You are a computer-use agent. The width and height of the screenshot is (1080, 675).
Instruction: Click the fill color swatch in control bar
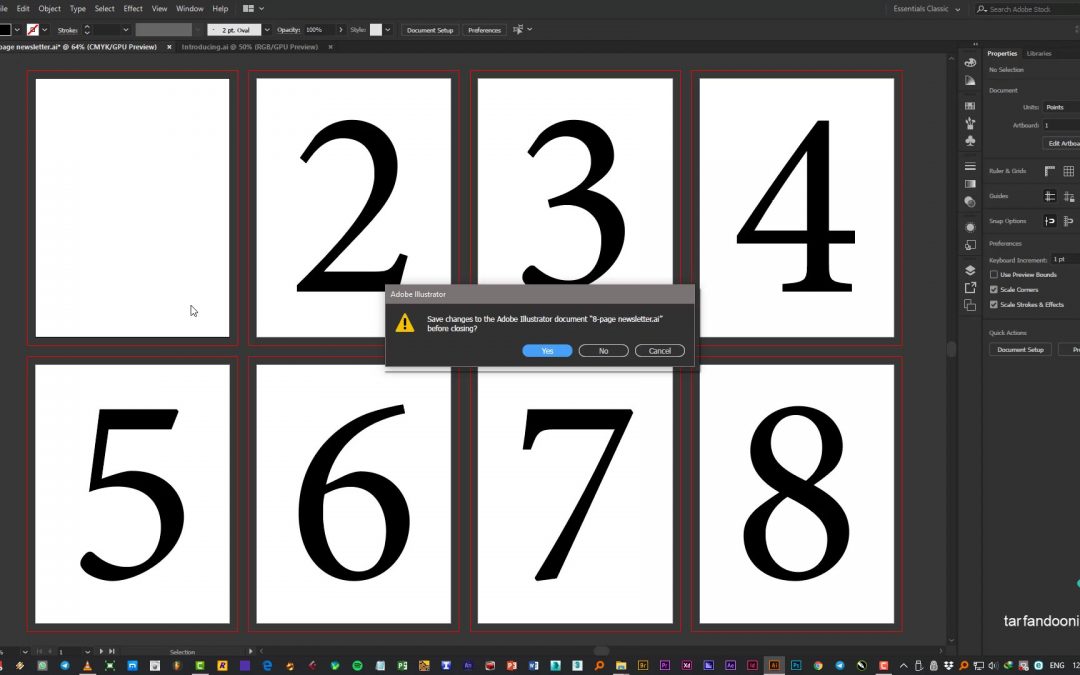click(6, 30)
